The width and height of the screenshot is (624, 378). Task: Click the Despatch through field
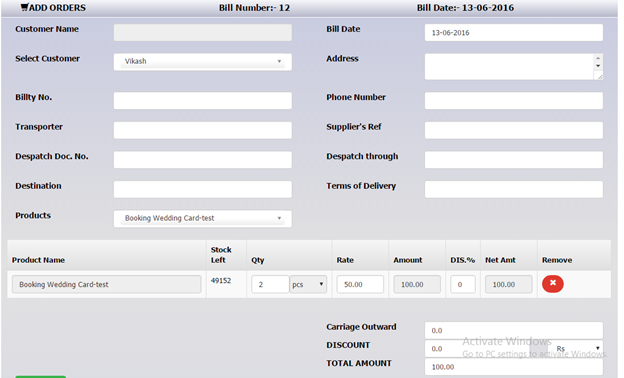coord(513,160)
